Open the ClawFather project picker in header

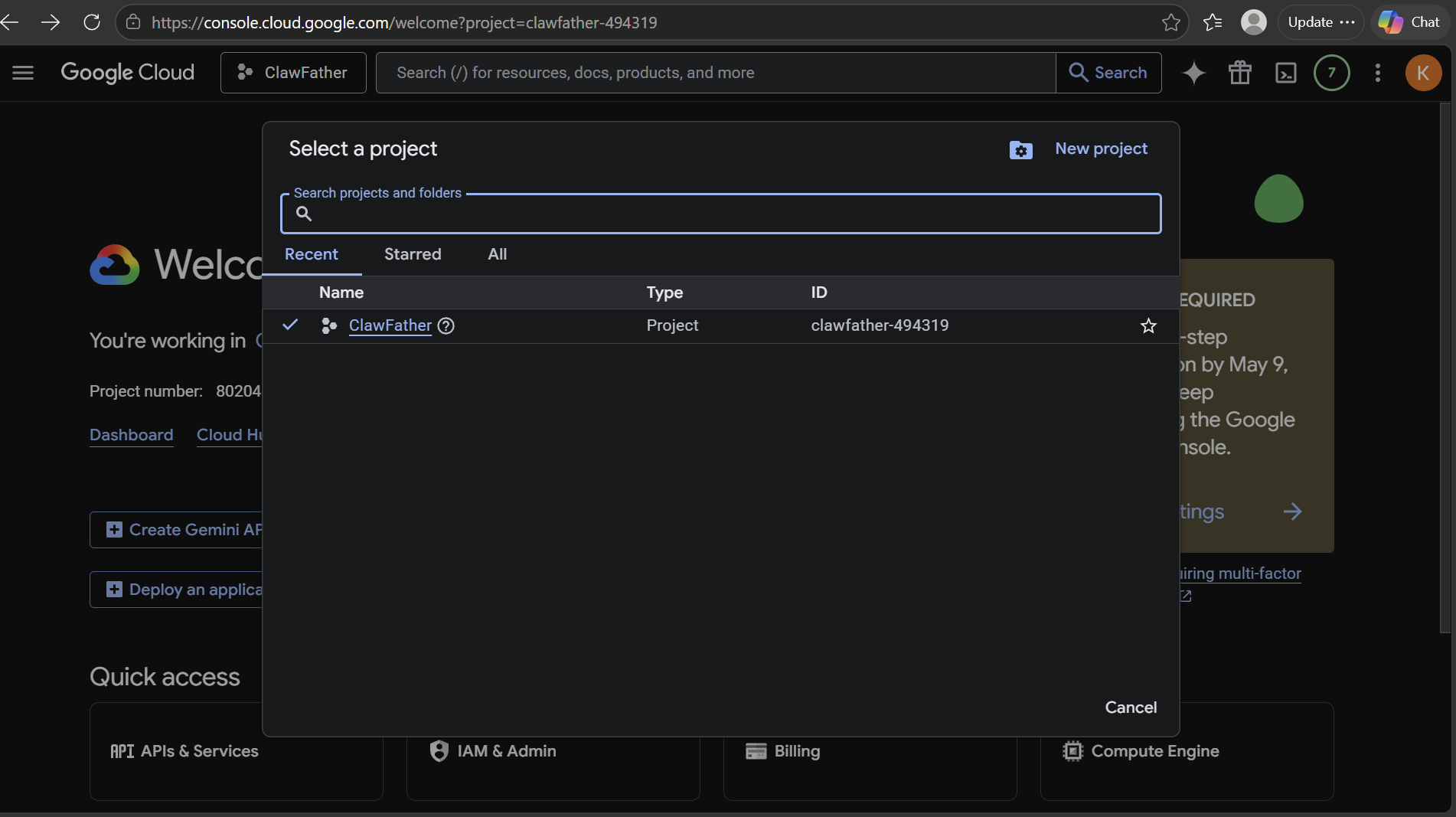click(293, 73)
